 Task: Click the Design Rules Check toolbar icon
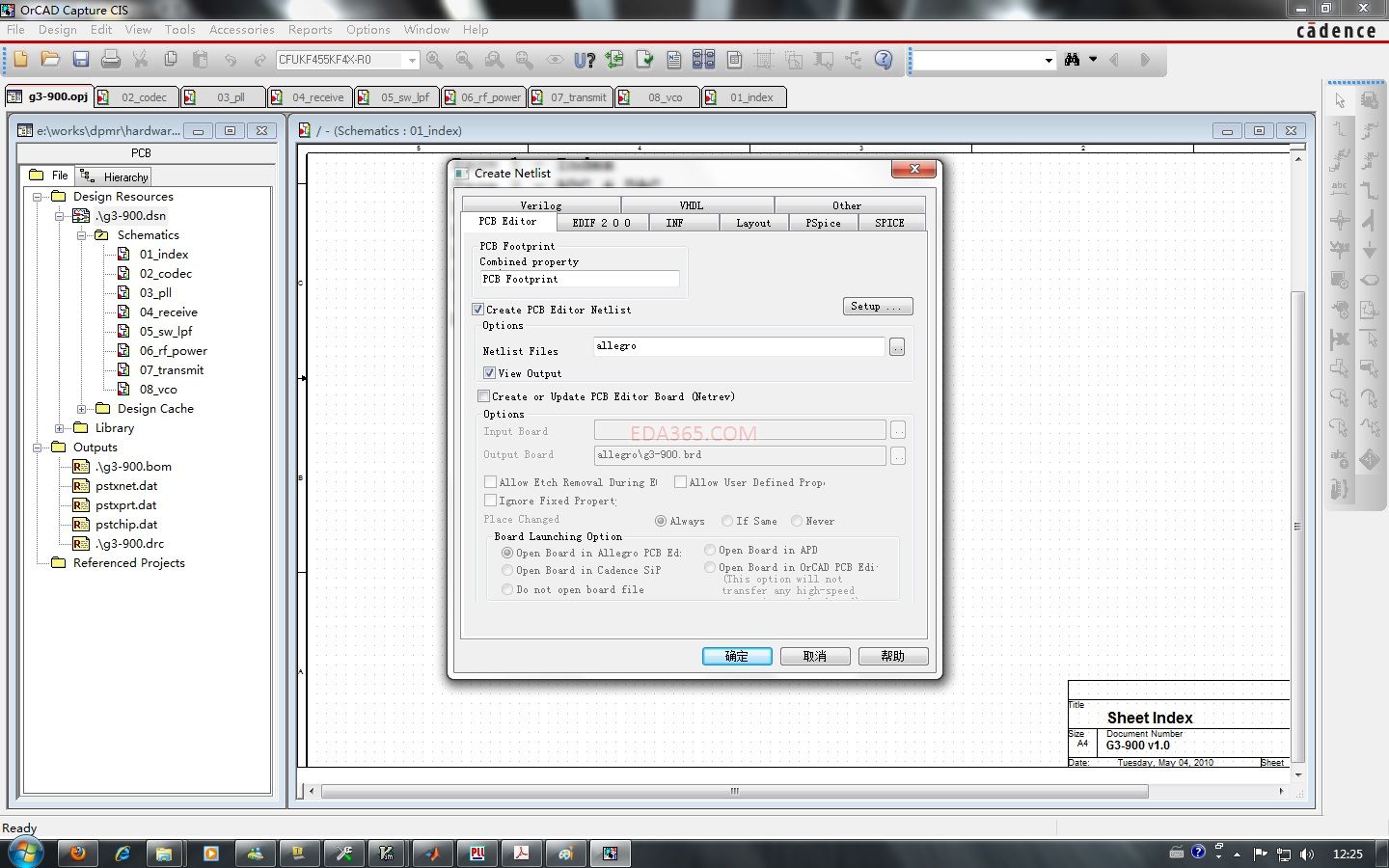(644, 60)
